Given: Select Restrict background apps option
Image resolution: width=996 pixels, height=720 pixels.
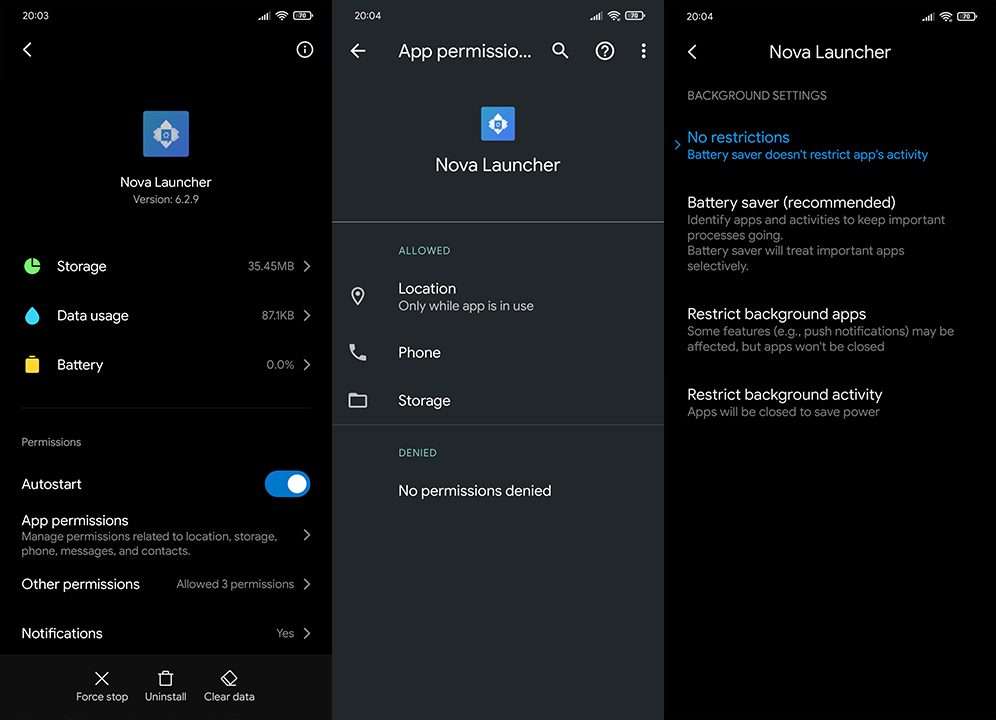Looking at the screenshot, I should pos(830,329).
